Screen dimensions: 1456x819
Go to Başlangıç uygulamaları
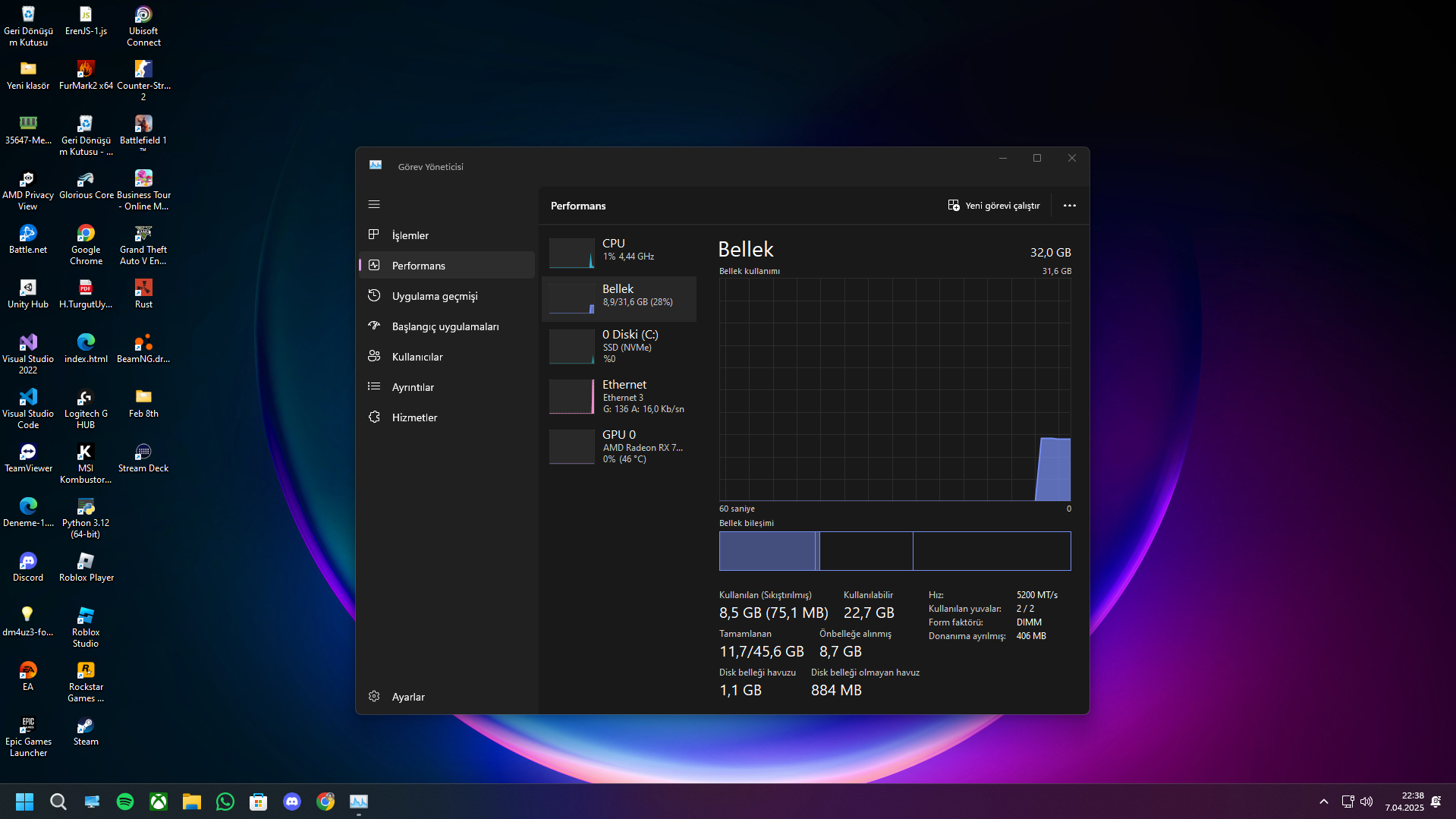point(447,326)
